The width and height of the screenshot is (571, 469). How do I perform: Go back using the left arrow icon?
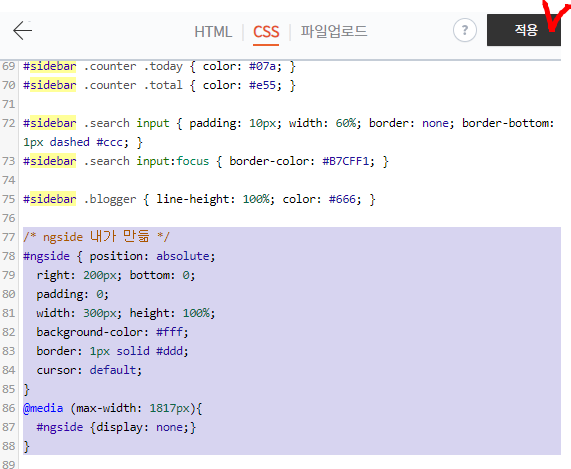tap(23, 30)
